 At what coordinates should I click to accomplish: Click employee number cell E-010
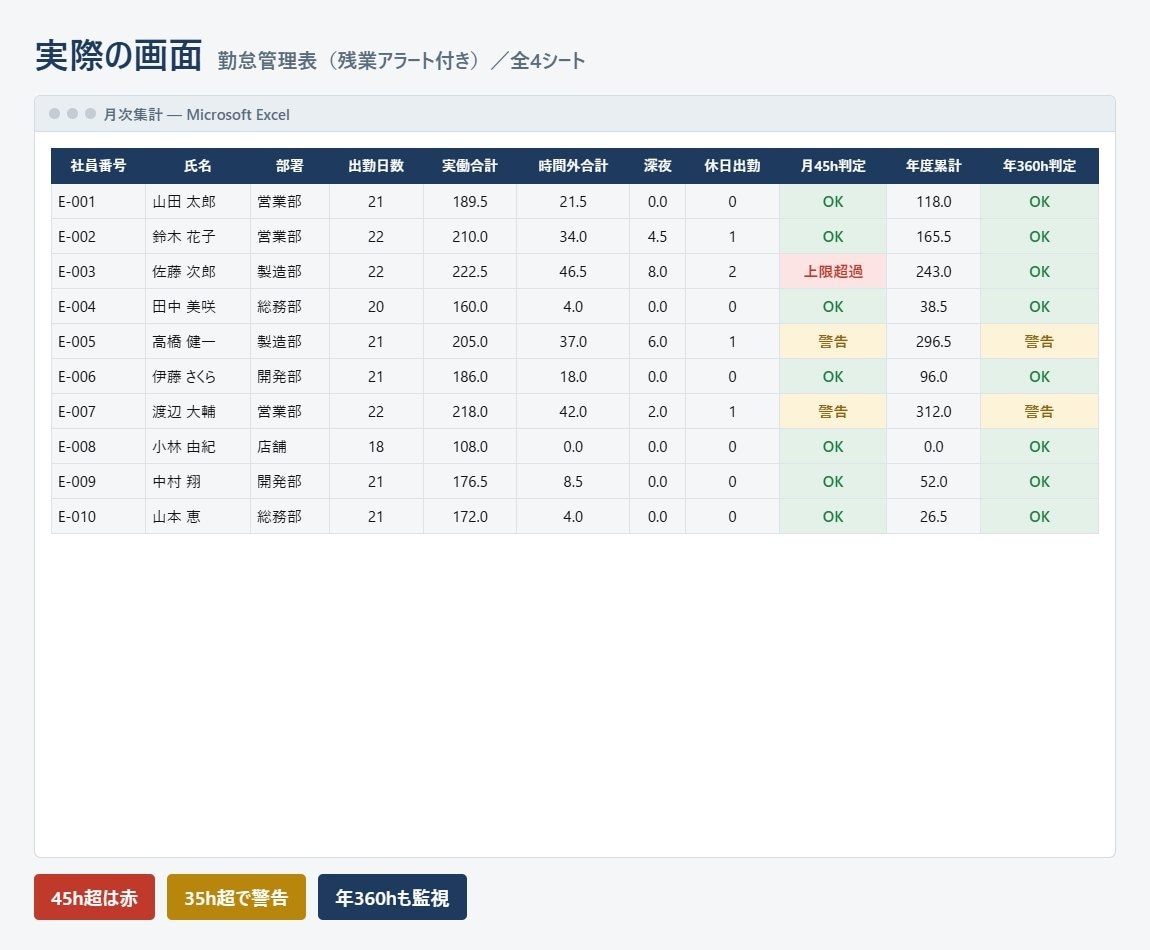click(x=98, y=516)
